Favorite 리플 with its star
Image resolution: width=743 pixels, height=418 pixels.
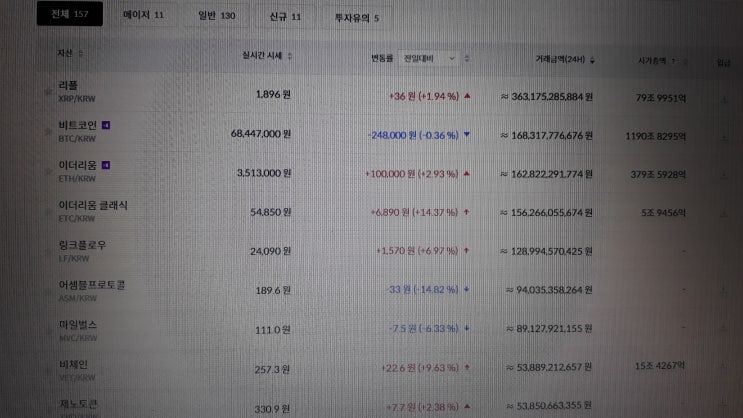click(48, 91)
